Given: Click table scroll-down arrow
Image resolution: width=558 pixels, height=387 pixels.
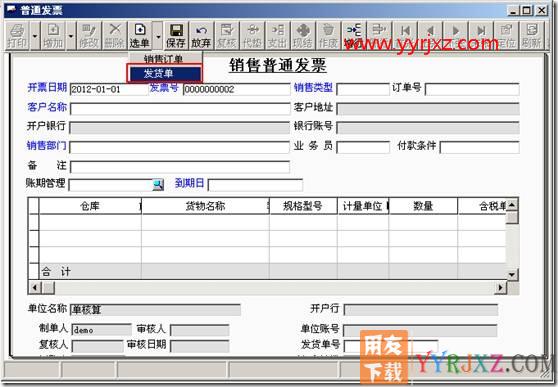Looking at the screenshot, I should [512, 274].
